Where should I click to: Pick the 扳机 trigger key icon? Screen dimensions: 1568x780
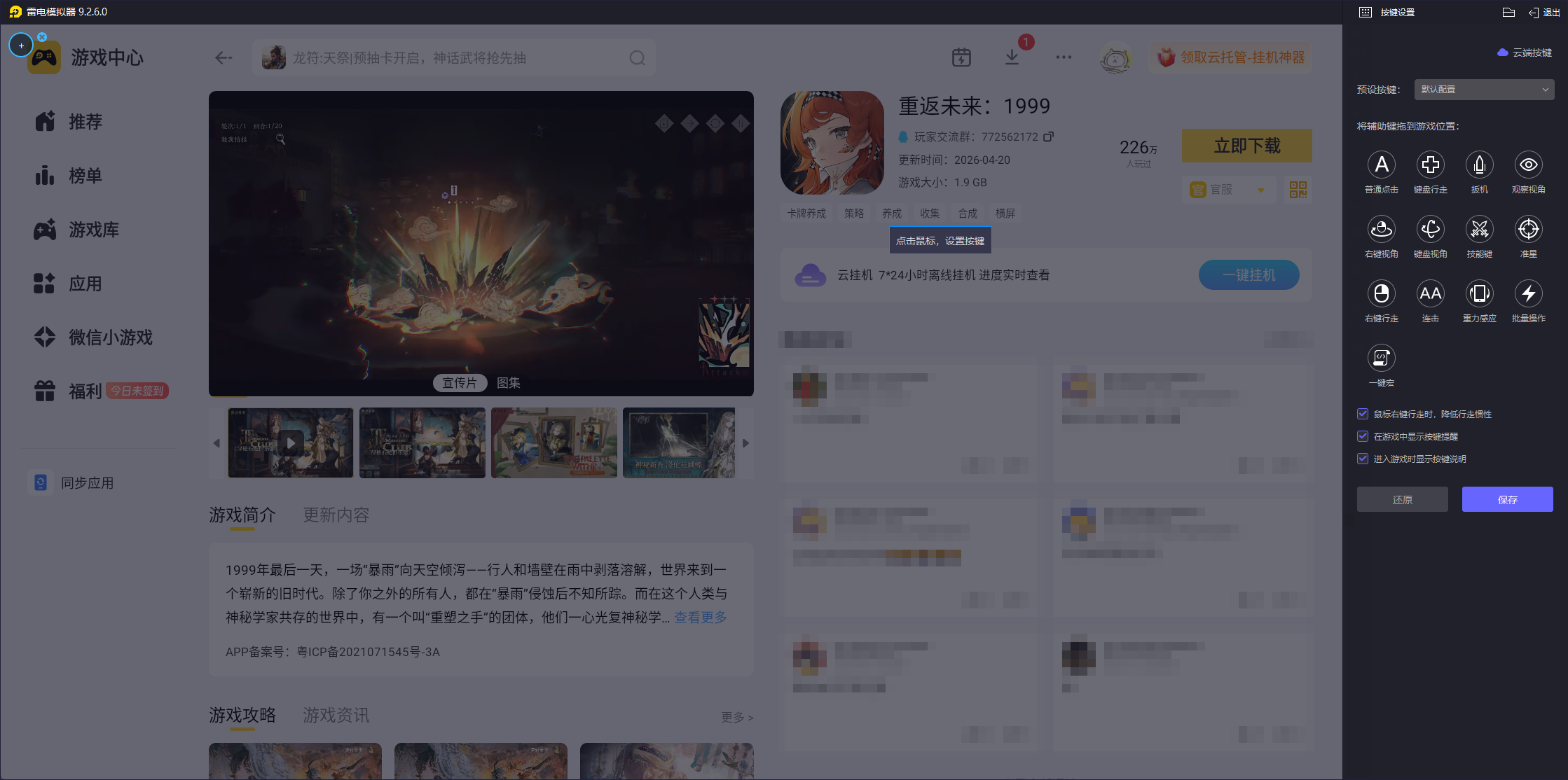[1479, 165]
